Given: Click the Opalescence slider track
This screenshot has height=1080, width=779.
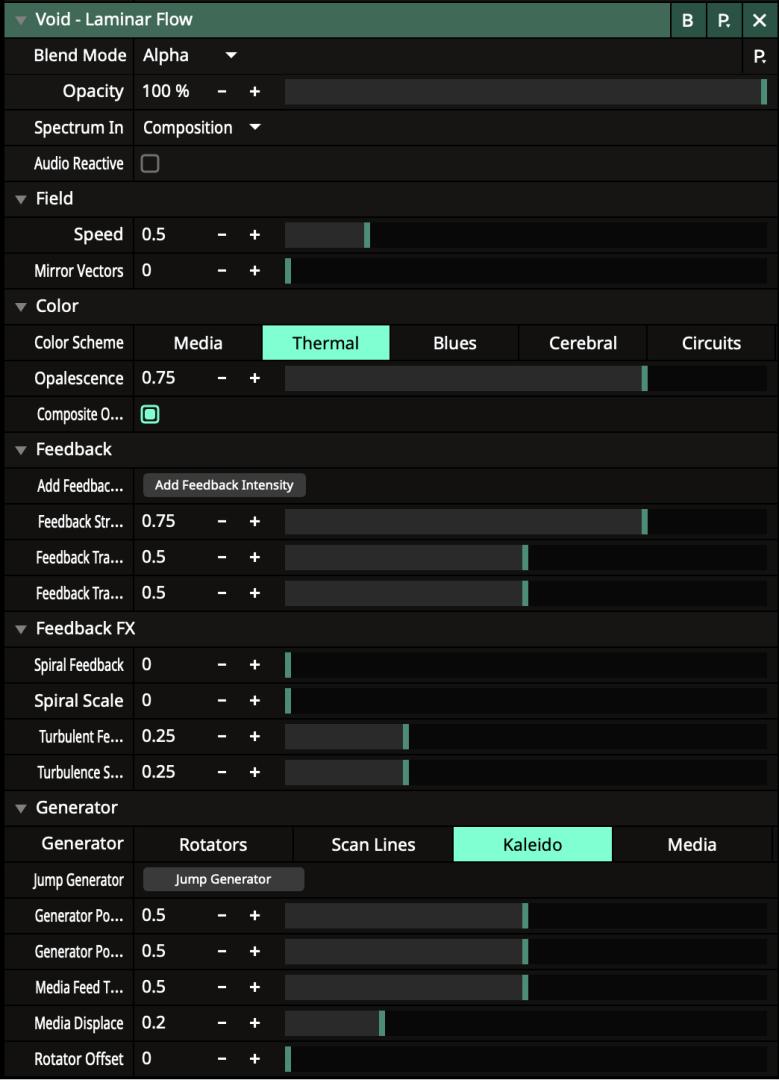Looking at the screenshot, I should [x=526, y=378].
